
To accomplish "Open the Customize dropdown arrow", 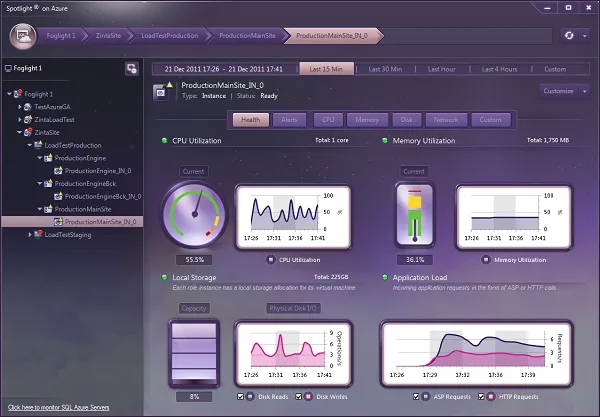I will (x=585, y=91).
